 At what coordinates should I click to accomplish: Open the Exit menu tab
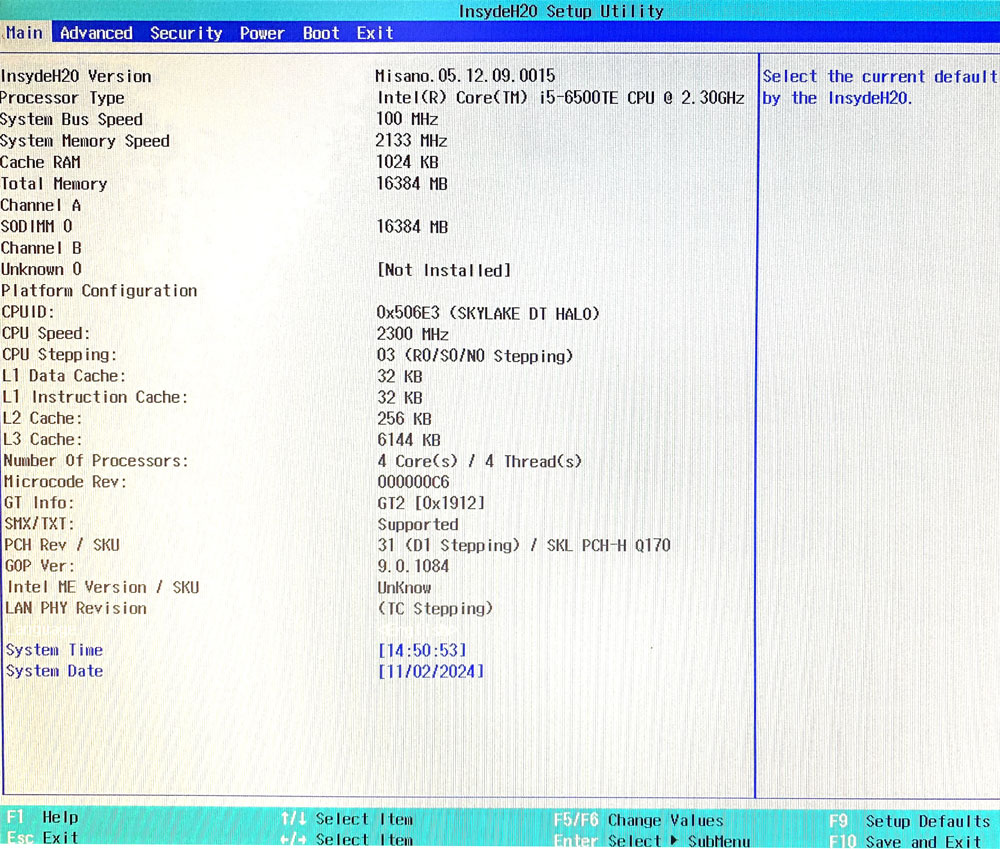[x=375, y=33]
